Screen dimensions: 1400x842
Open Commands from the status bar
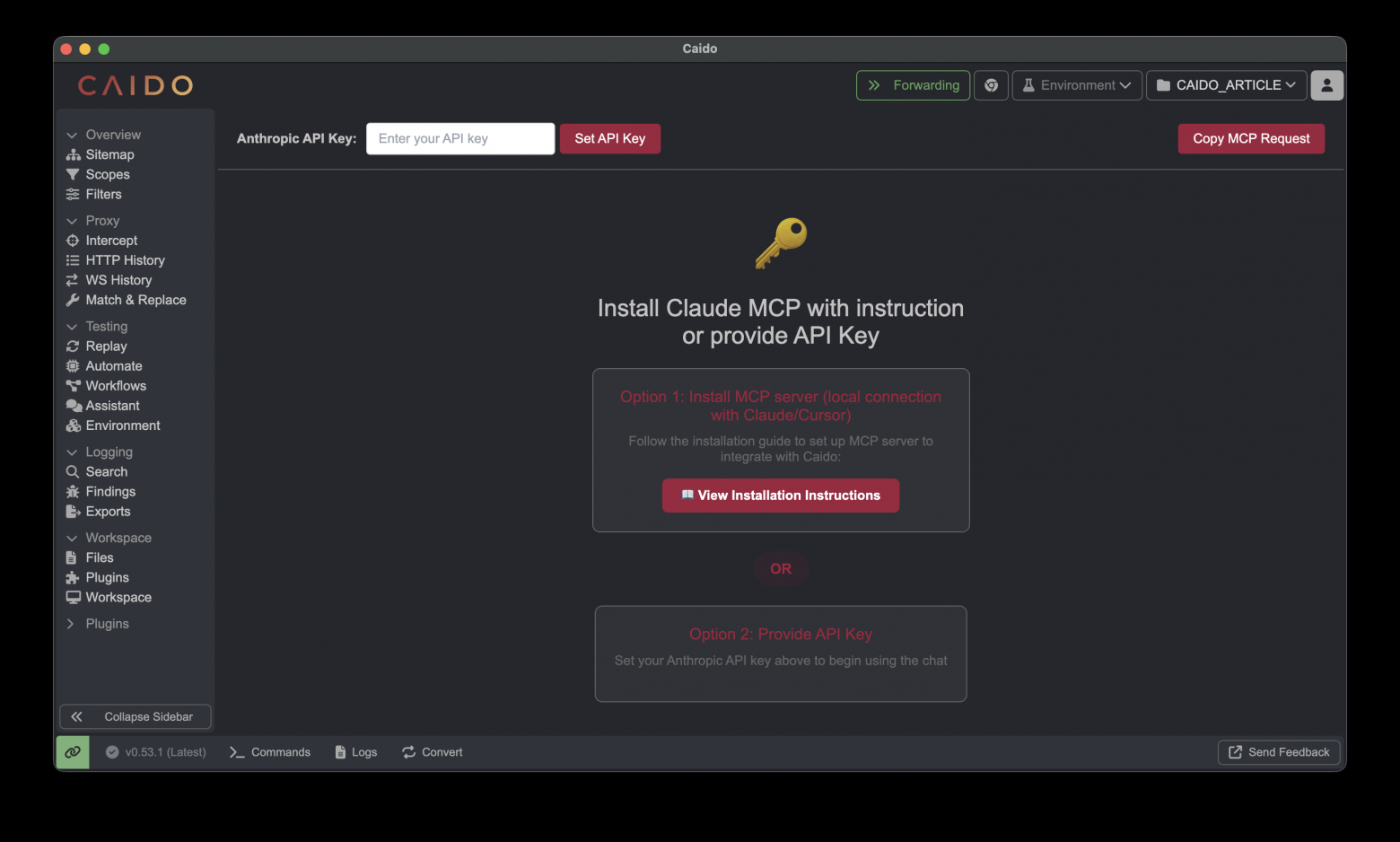(270, 752)
